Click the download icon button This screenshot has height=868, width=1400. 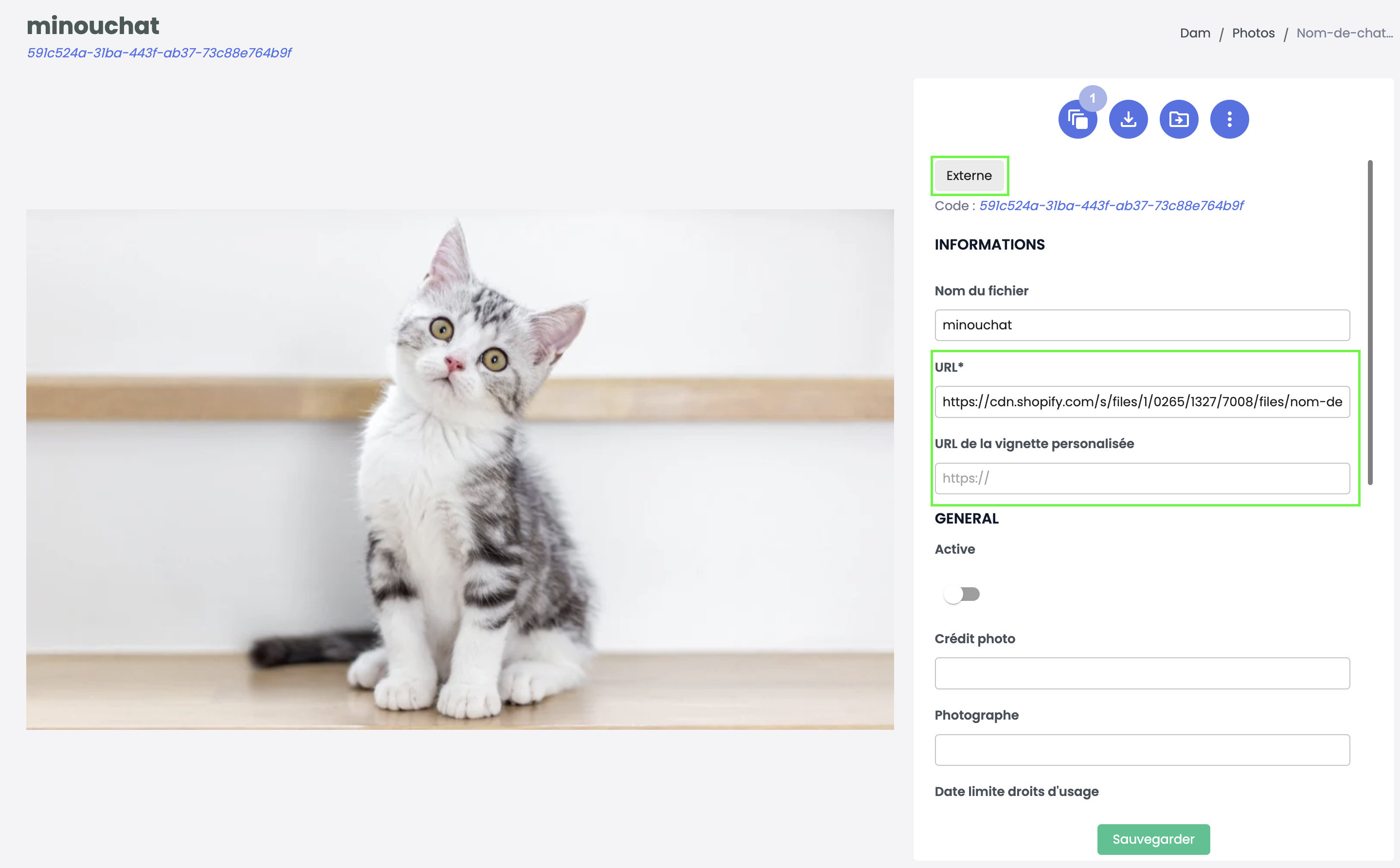(x=1128, y=119)
